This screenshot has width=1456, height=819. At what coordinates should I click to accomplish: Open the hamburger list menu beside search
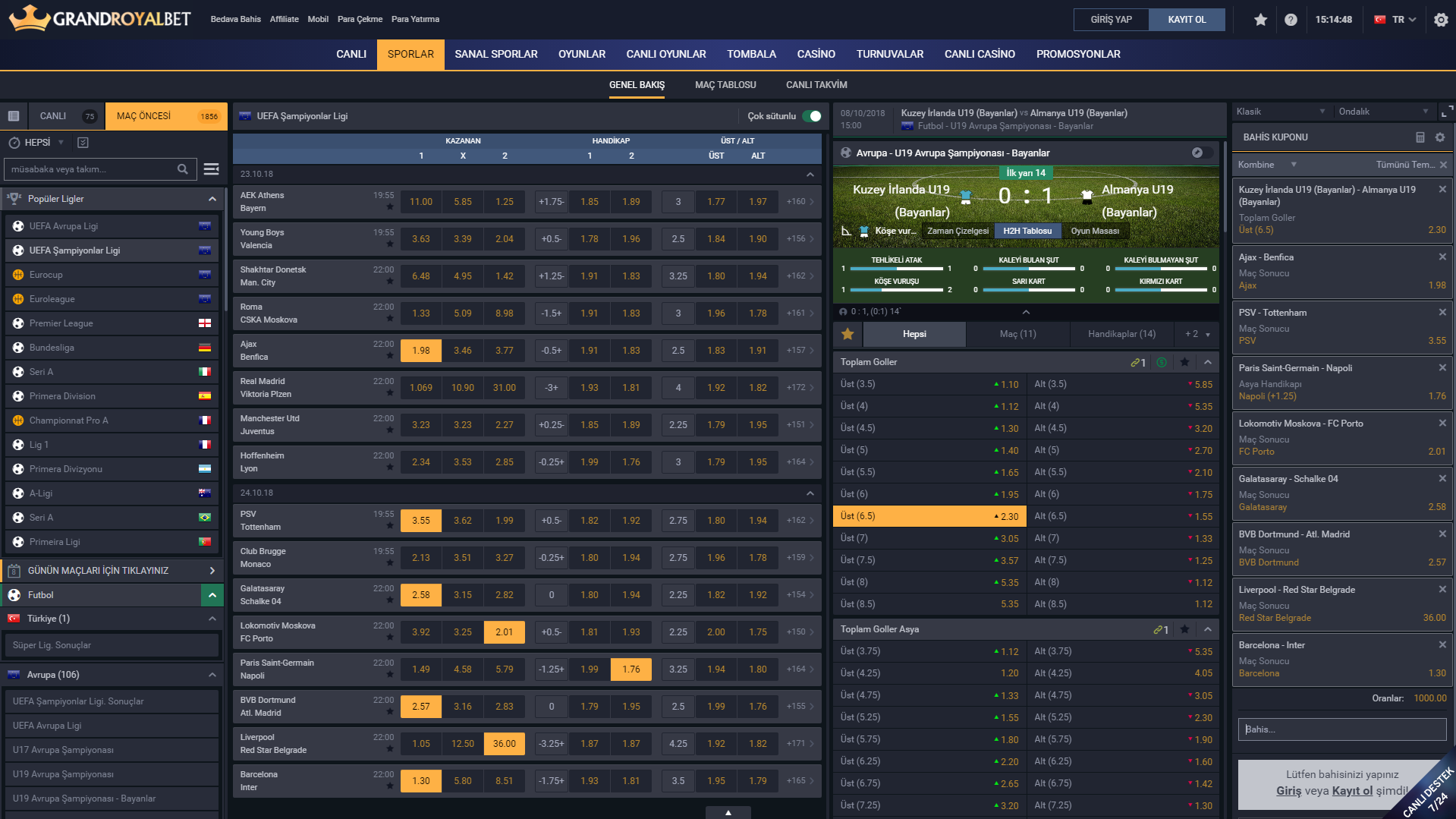[x=212, y=169]
